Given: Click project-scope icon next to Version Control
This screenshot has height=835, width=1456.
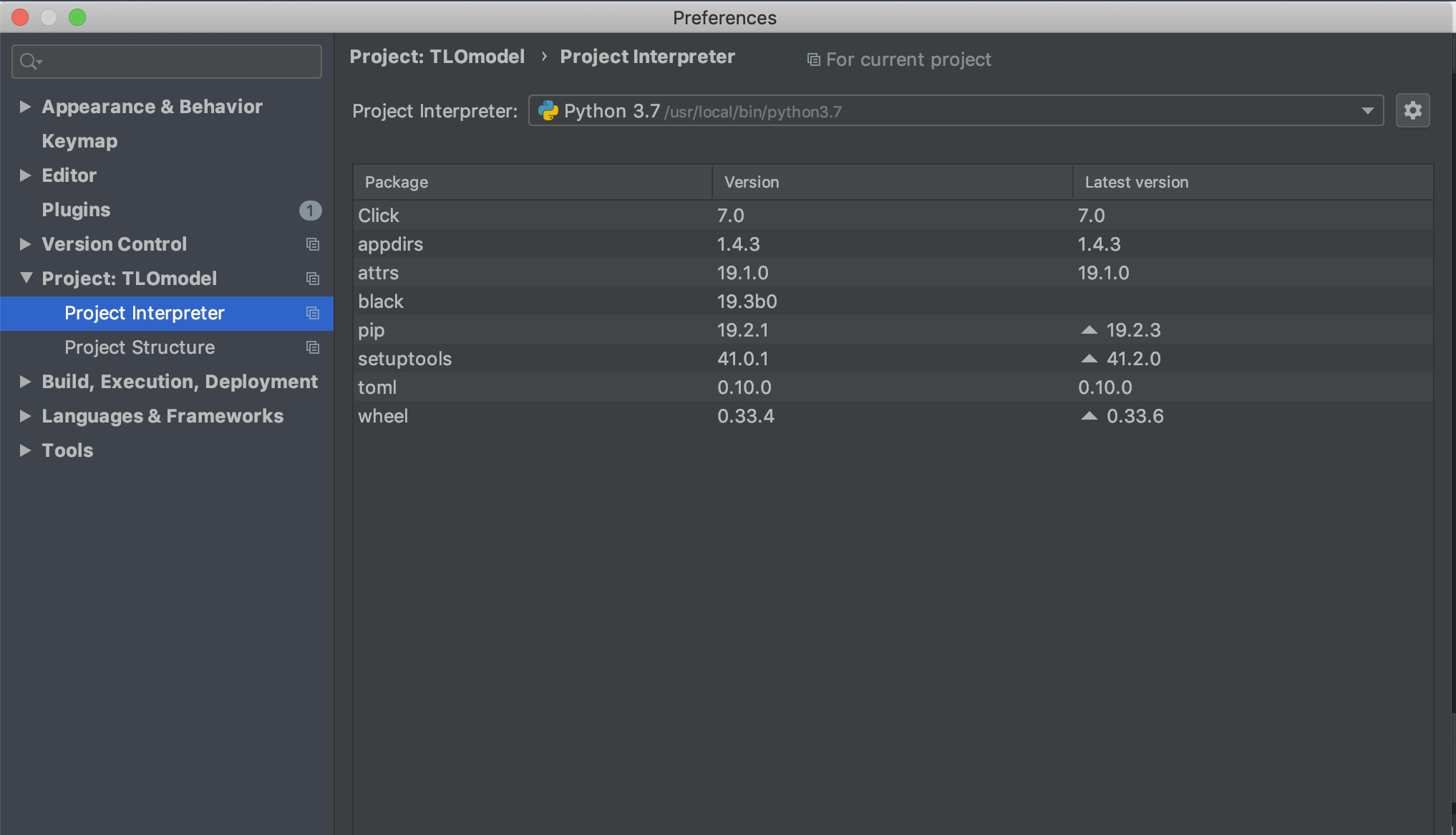Looking at the screenshot, I should click(313, 244).
